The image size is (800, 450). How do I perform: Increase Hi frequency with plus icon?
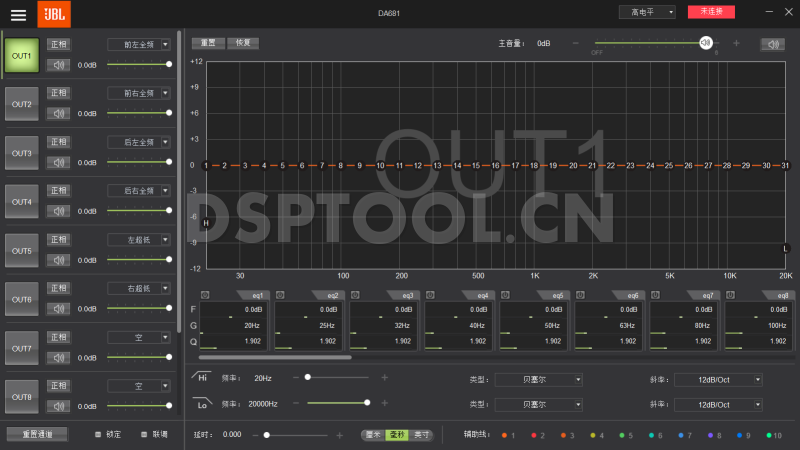pyautogui.click(x=385, y=378)
